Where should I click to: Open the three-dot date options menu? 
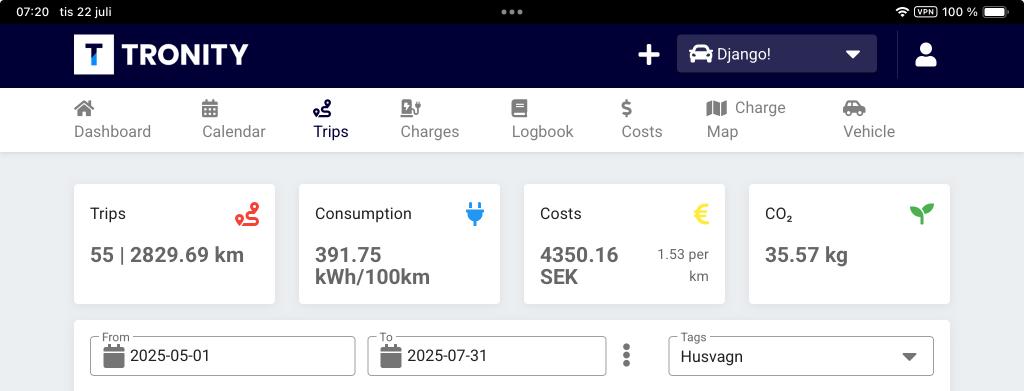(x=626, y=355)
